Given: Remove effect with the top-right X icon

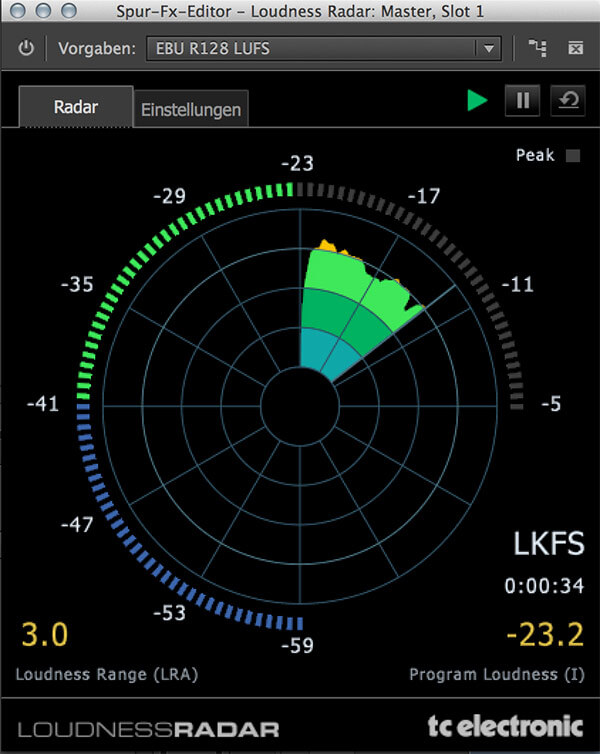Looking at the screenshot, I should point(575,48).
